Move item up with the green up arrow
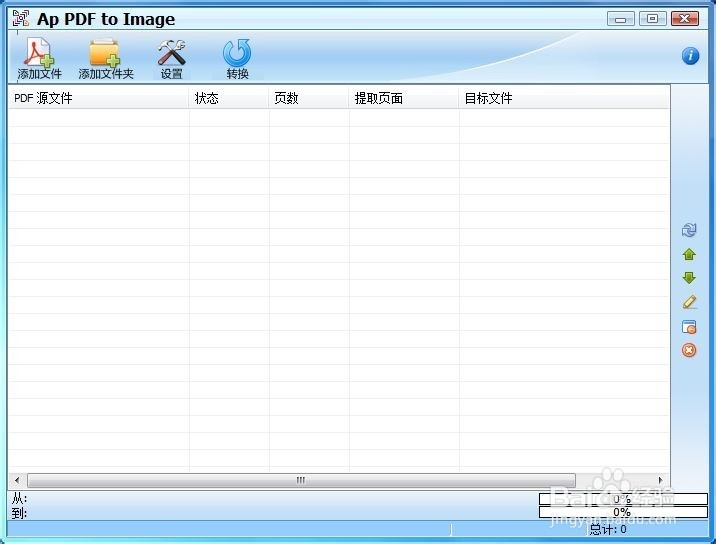Viewport: 716px width, 544px height. (689, 254)
